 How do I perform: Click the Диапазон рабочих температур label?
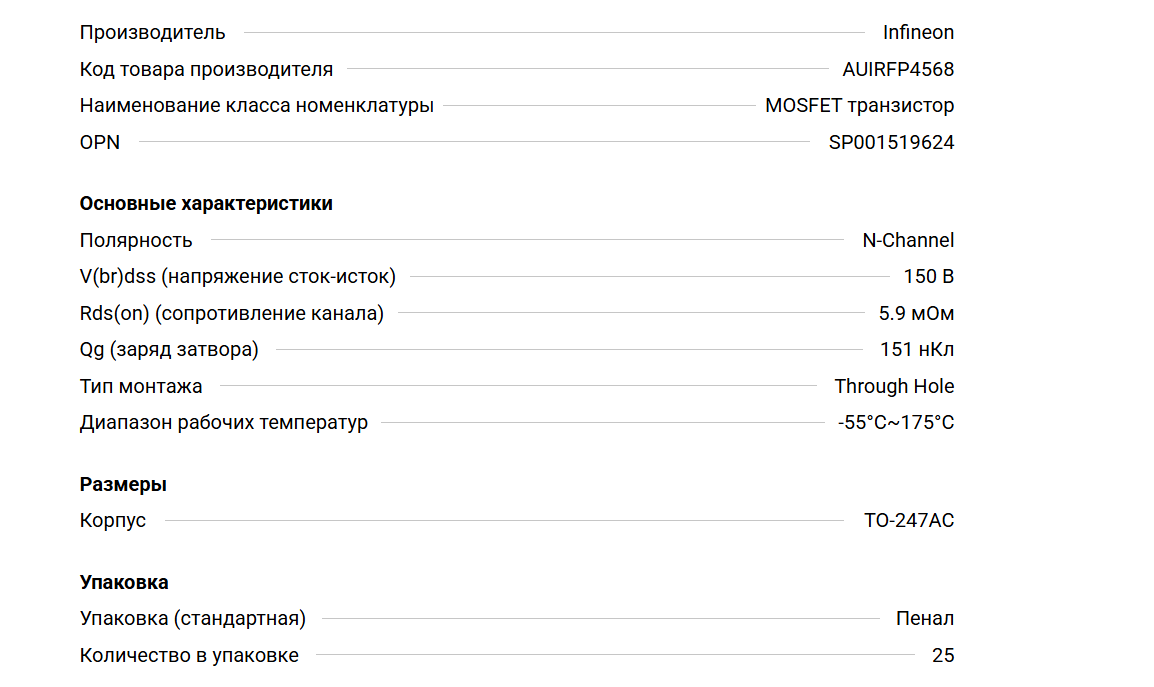click(x=223, y=422)
